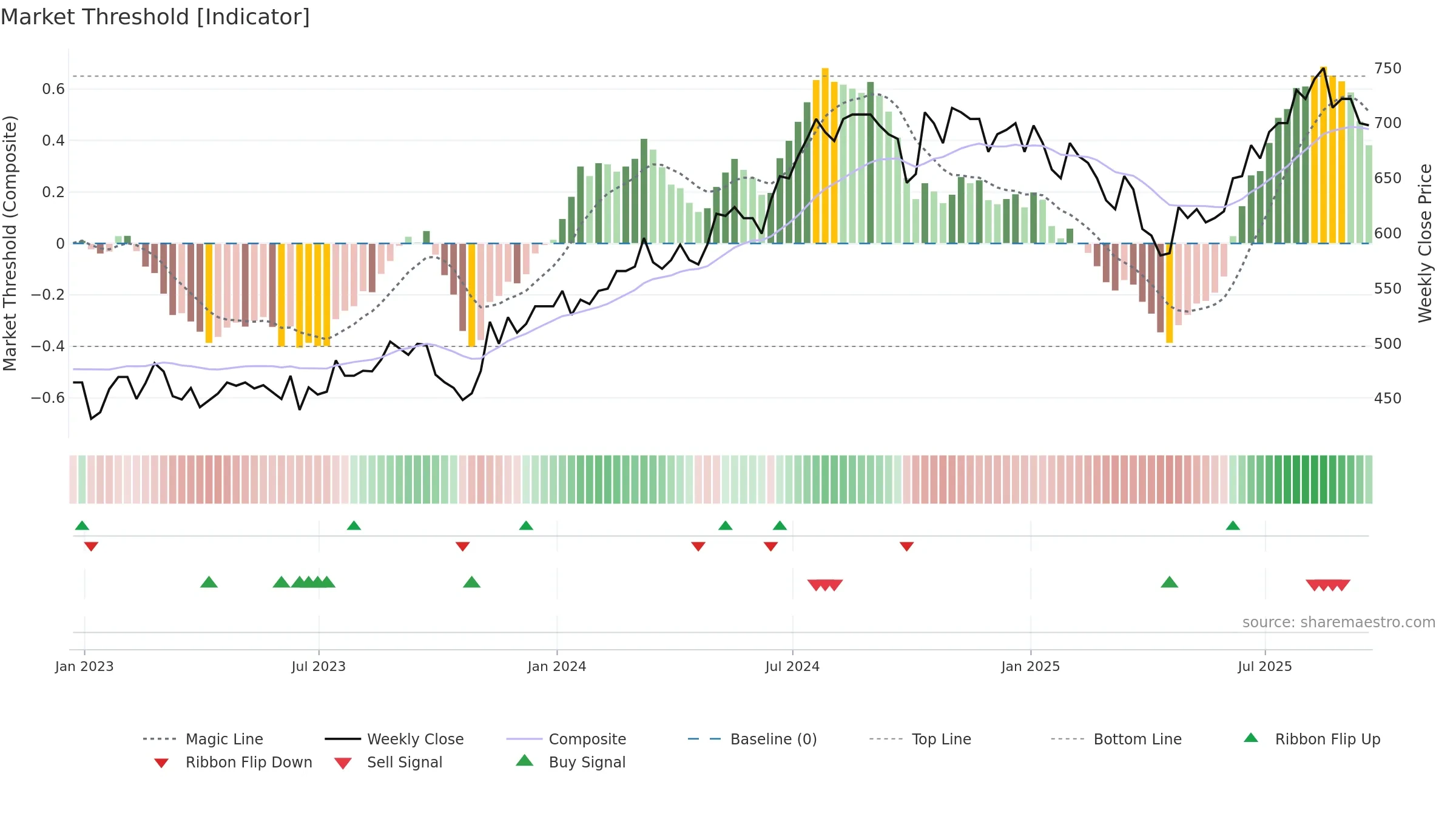Toggle the Ribbon Flip Up legend entry
The width and height of the screenshot is (1456, 819).
pyautogui.click(x=1312, y=739)
